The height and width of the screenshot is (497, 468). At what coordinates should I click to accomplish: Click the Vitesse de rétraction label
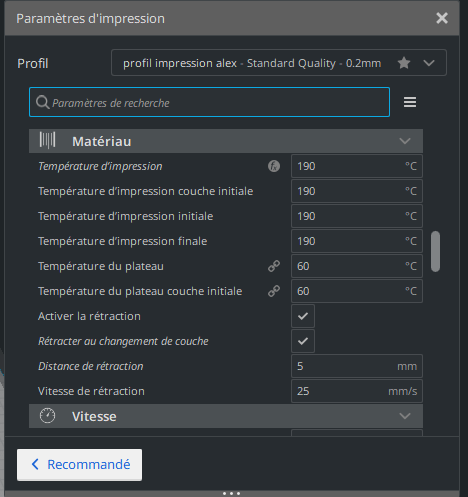[91, 391]
